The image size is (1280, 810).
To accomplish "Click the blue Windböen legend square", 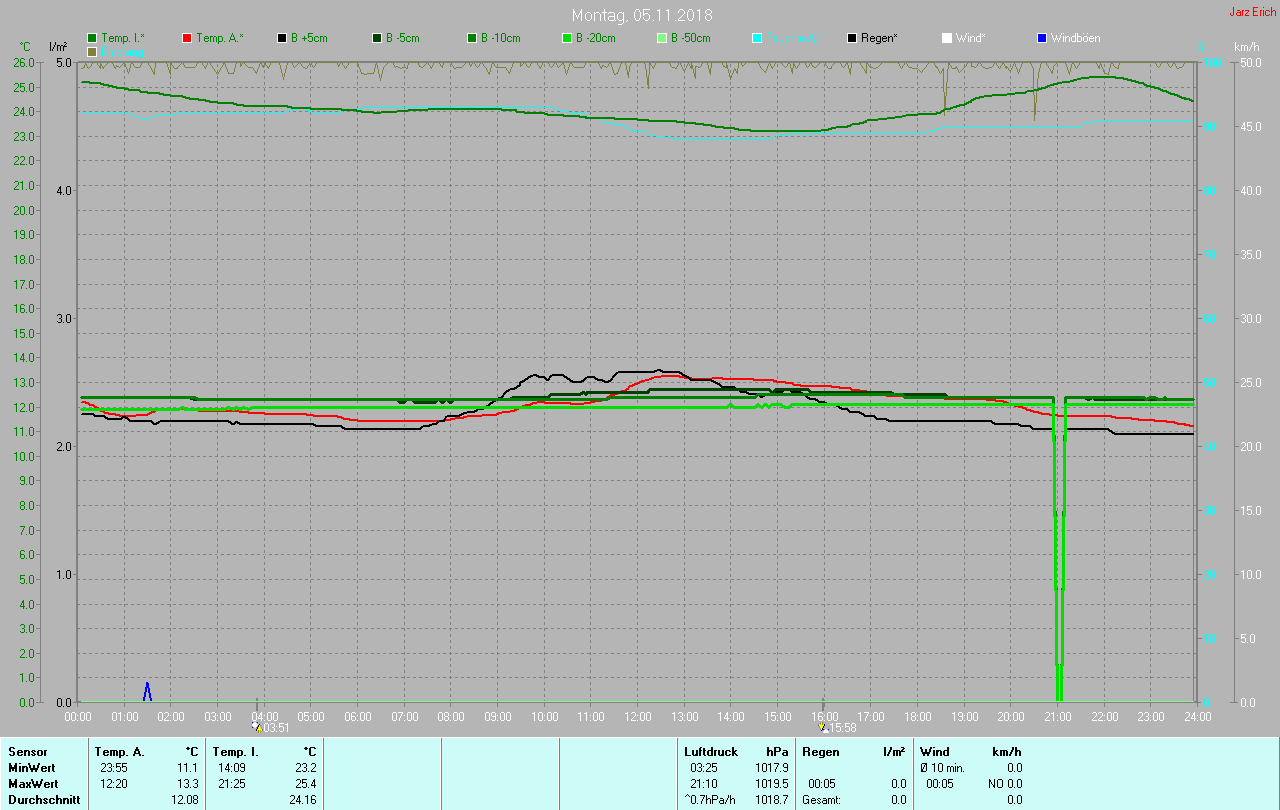I will [x=1042, y=38].
